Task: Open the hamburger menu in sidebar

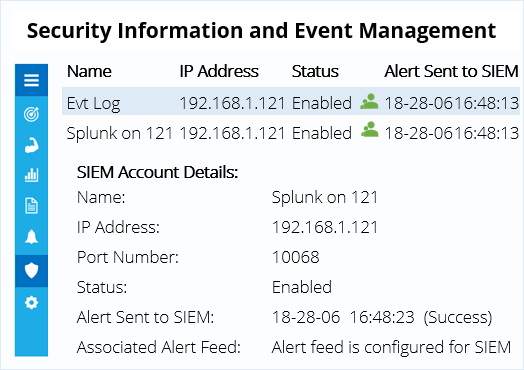Action: 31,80
